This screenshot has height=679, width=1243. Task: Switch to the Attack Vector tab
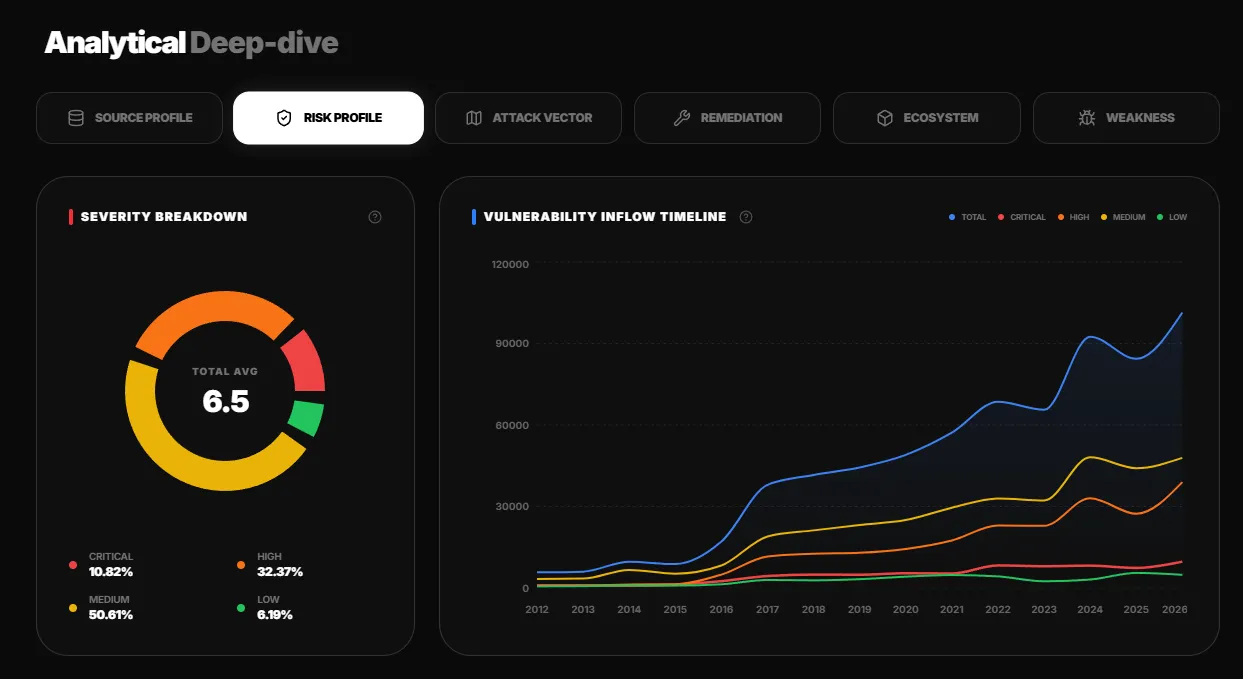click(528, 118)
